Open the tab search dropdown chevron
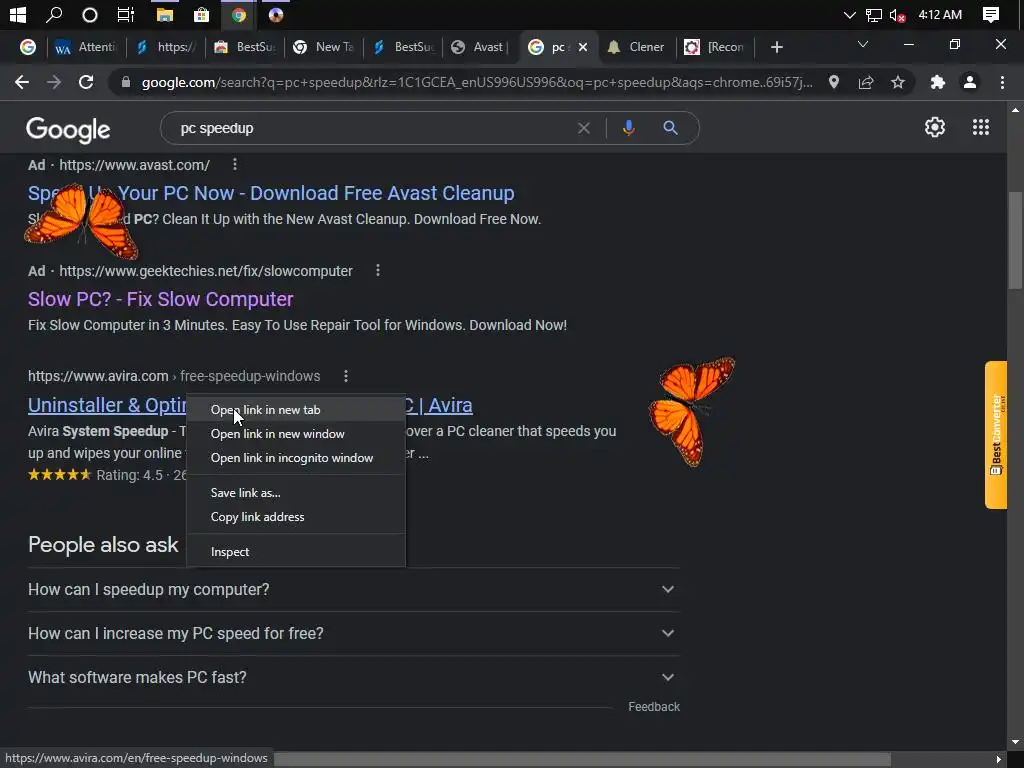Screen dimensions: 1024x768 coord(863,44)
